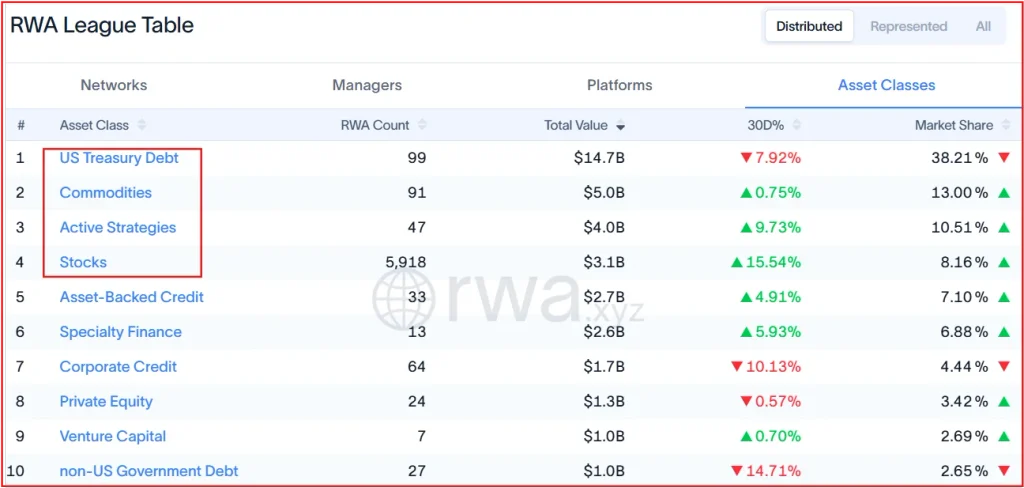
Task: Click the 38.21% market share value
Action: [960, 157]
